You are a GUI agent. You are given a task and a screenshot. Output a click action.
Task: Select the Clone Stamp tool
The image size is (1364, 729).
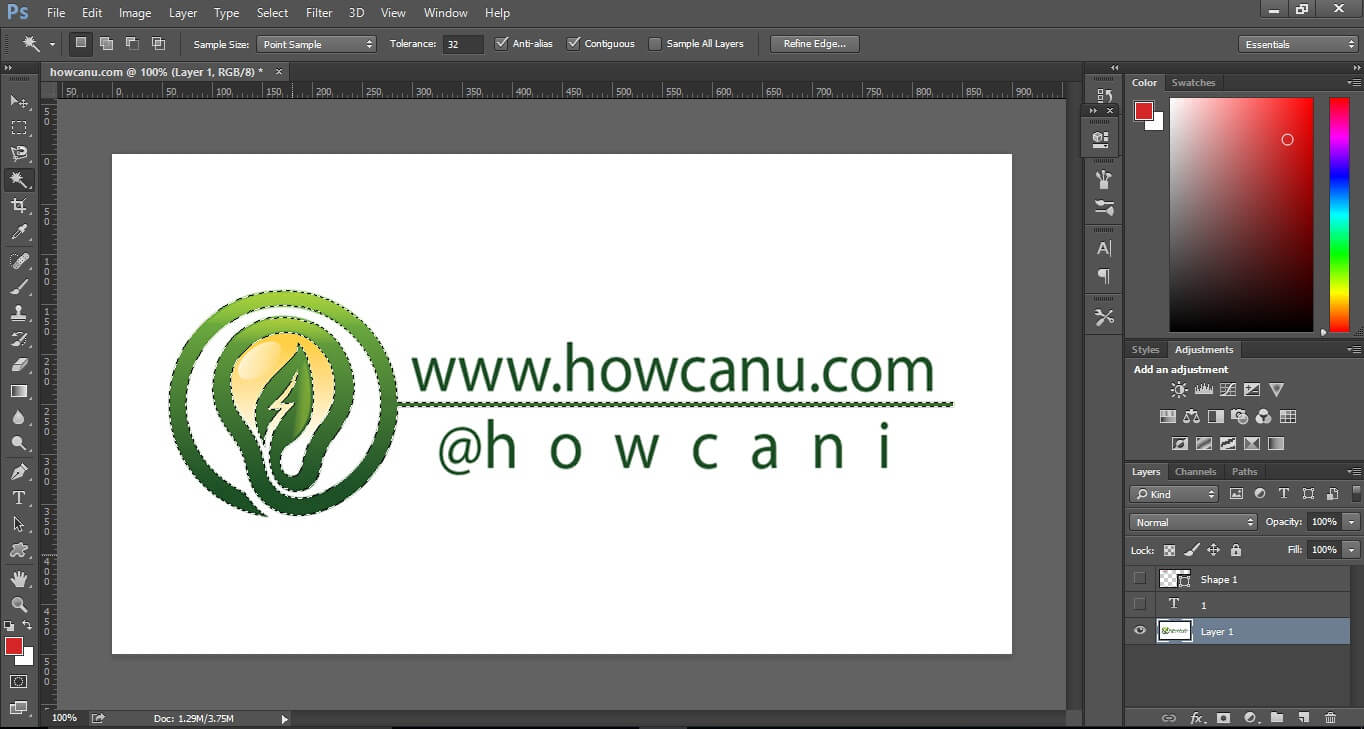[19, 313]
